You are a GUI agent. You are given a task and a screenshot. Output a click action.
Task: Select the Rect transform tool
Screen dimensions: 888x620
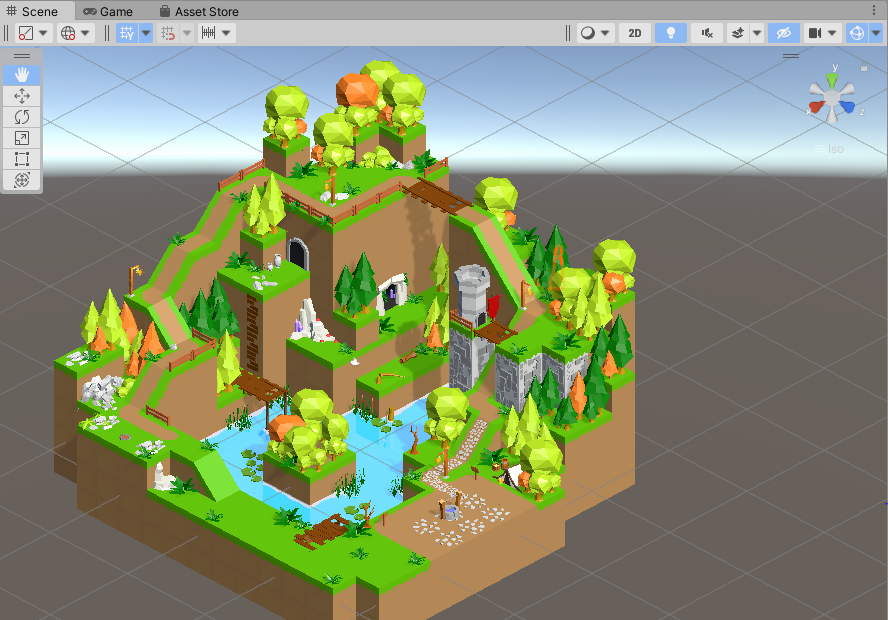click(22, 159)
